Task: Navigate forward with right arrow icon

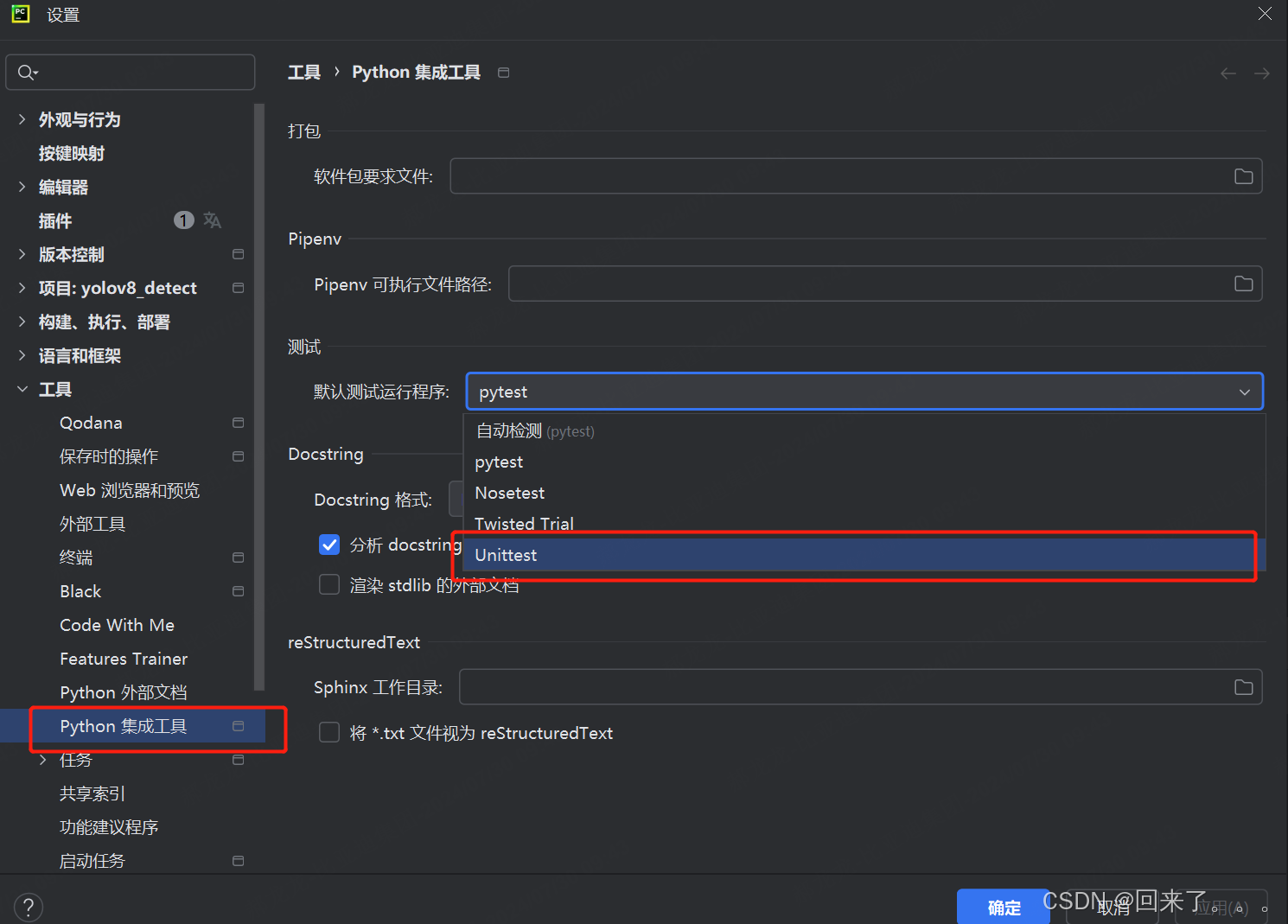Action: coord(1262,73)
